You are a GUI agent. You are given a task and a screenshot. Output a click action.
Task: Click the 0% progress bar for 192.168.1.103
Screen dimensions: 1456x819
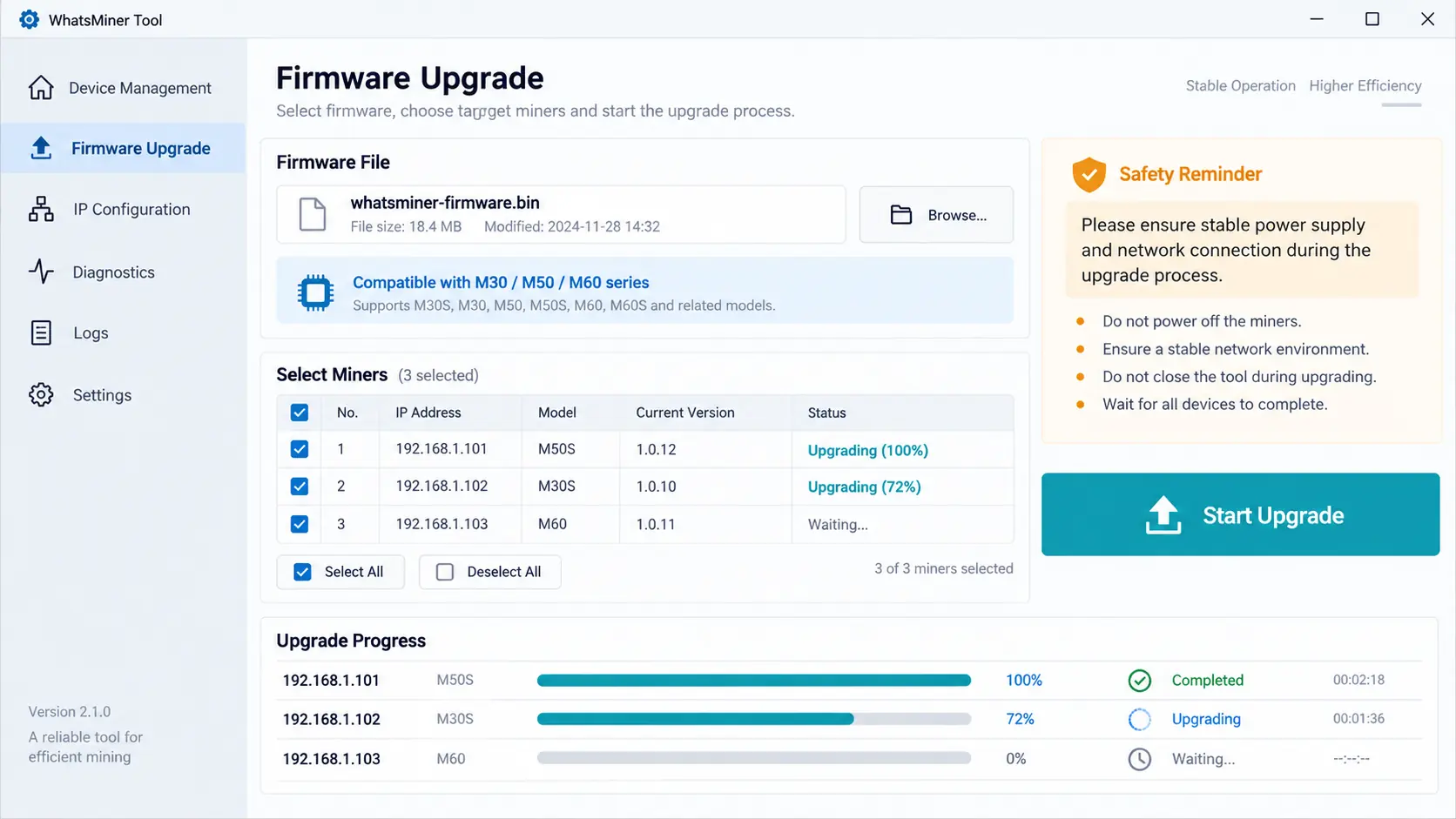[x=753, y=758]
